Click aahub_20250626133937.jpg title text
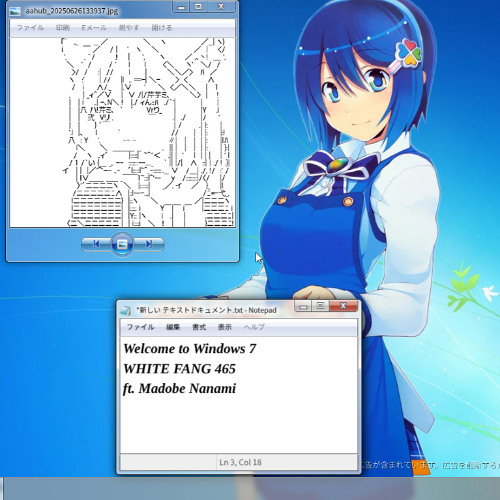Viewport: 500px width, 500px height. (72, 11)
